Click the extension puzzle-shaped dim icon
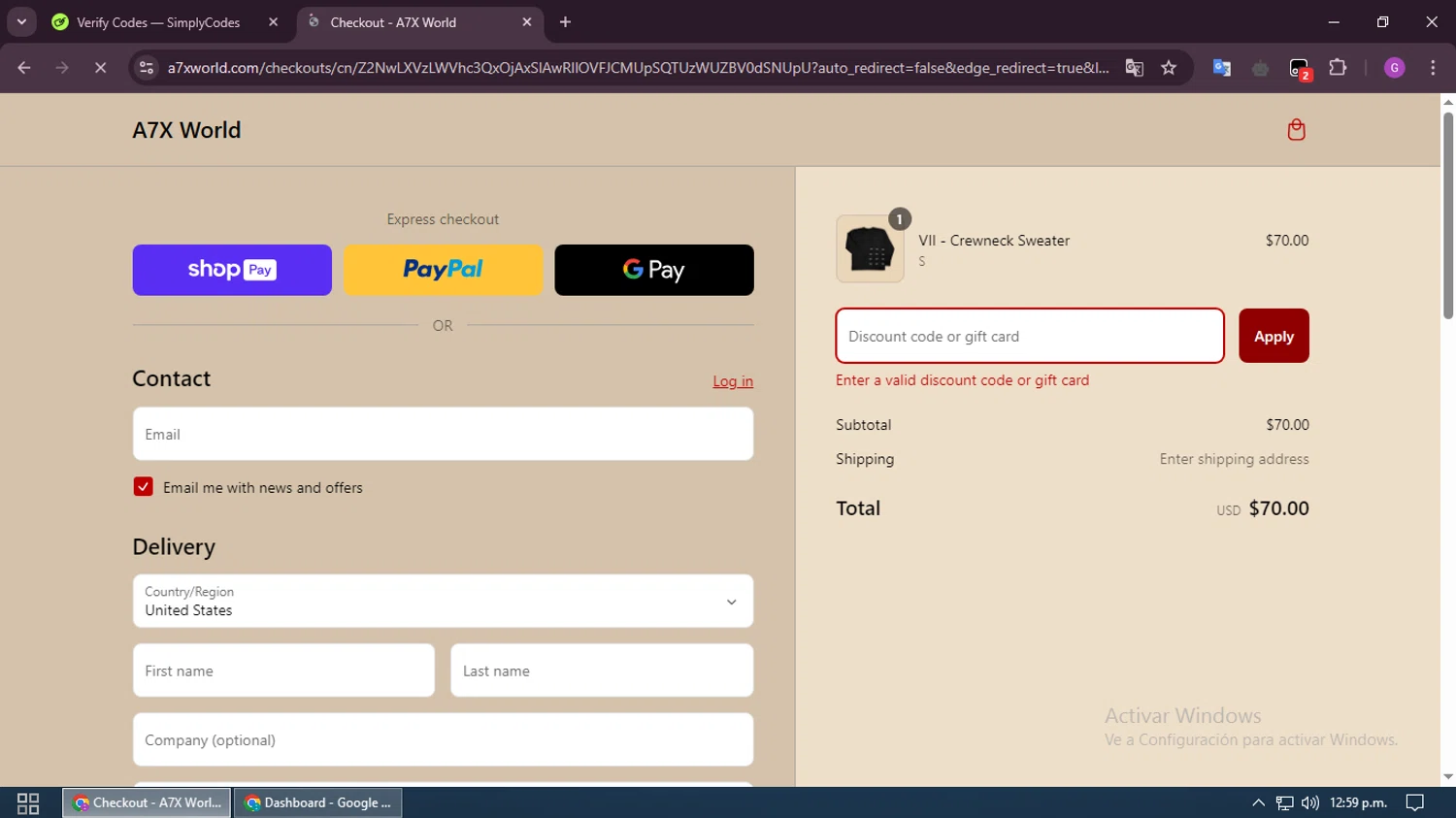 [x=1261, y=68]
